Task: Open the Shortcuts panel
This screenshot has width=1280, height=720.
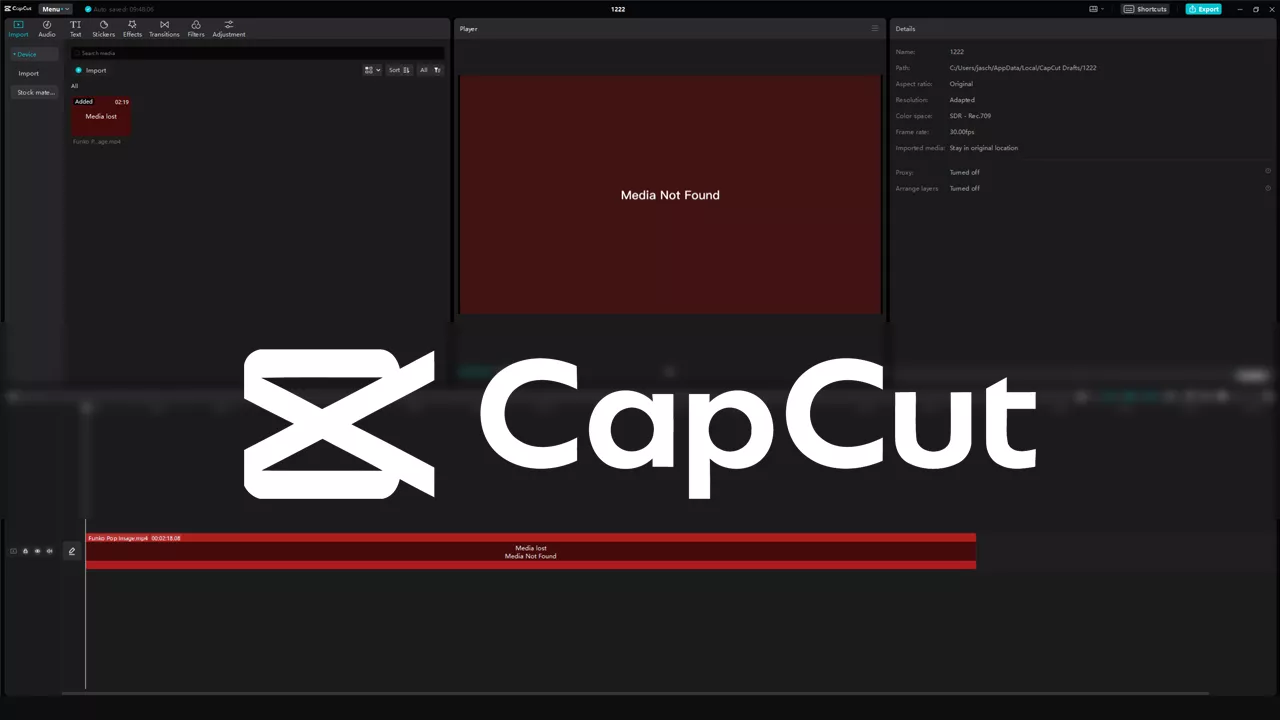Action: [1144, 9]
